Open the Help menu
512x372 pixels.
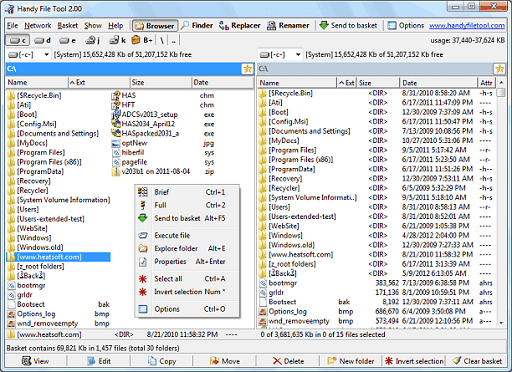pos(115,26)
